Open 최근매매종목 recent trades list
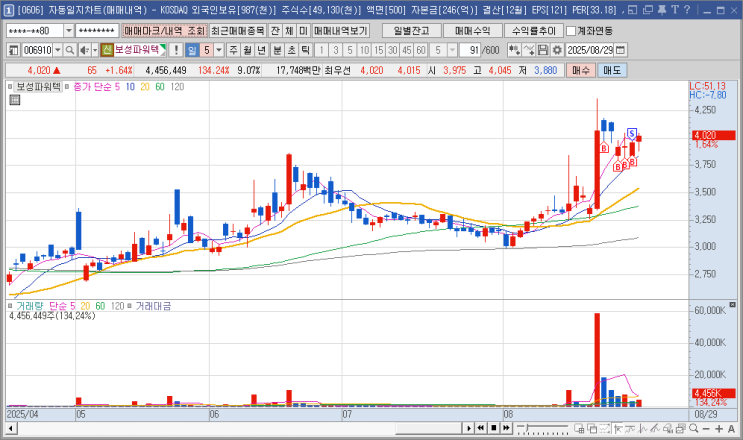 click(237, 31)
